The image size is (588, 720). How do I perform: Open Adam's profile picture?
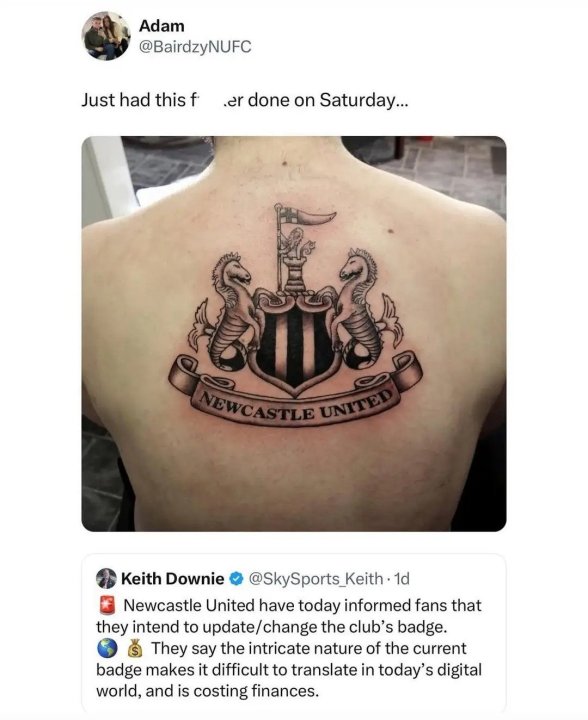coord(106,36)
